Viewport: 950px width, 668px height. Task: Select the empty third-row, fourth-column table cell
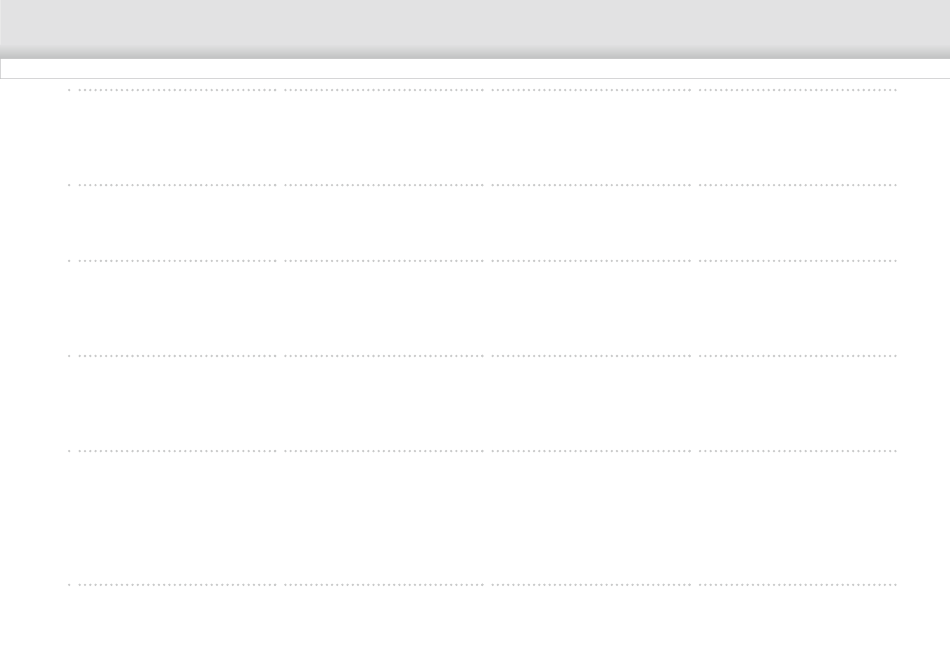[798, 308]
